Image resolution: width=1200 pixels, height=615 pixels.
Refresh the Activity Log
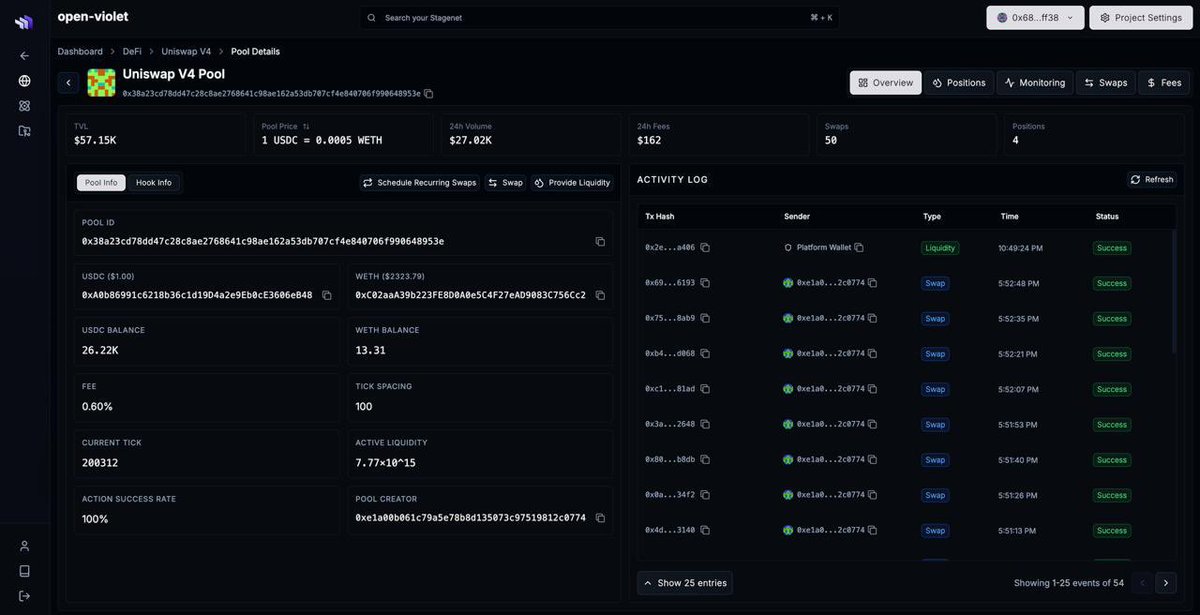click(1152, 180)
